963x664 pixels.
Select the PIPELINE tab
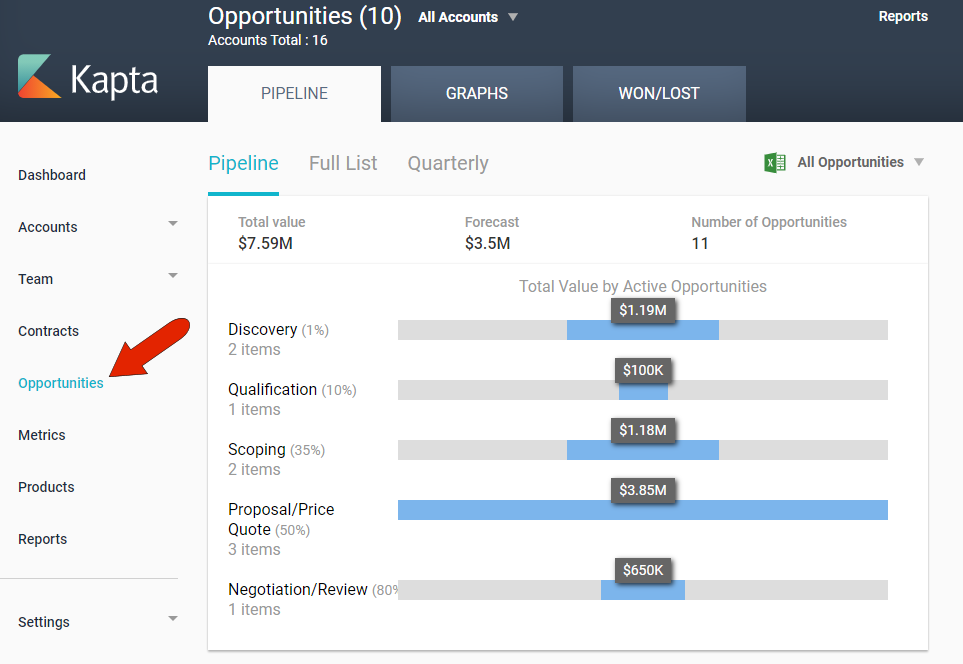pos(294,94)
